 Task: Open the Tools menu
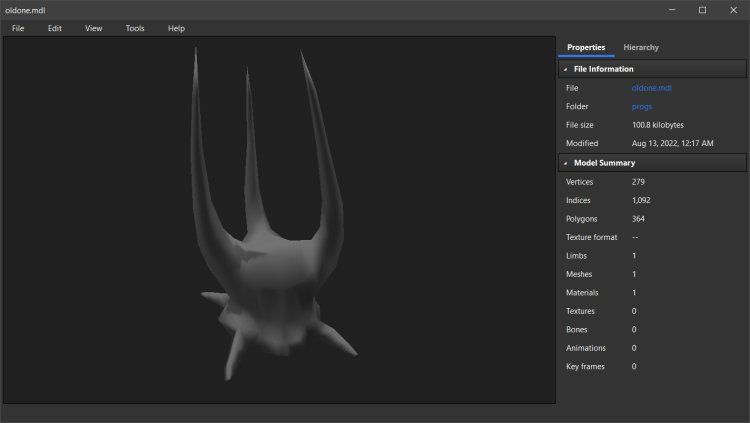click(135, 28)
